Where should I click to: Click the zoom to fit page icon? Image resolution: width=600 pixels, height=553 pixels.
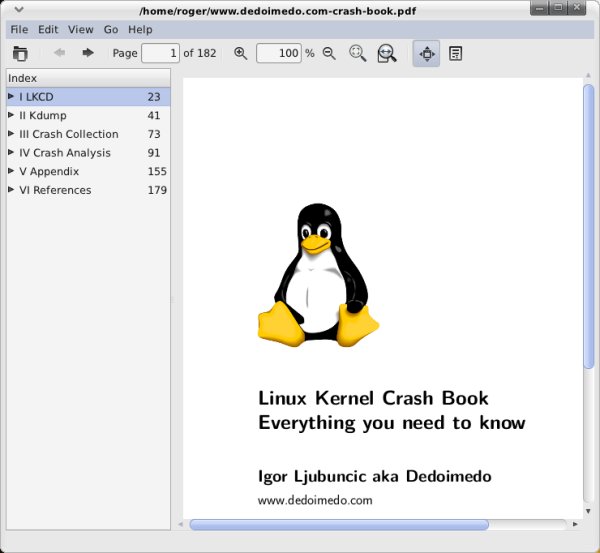click(357, 53)
